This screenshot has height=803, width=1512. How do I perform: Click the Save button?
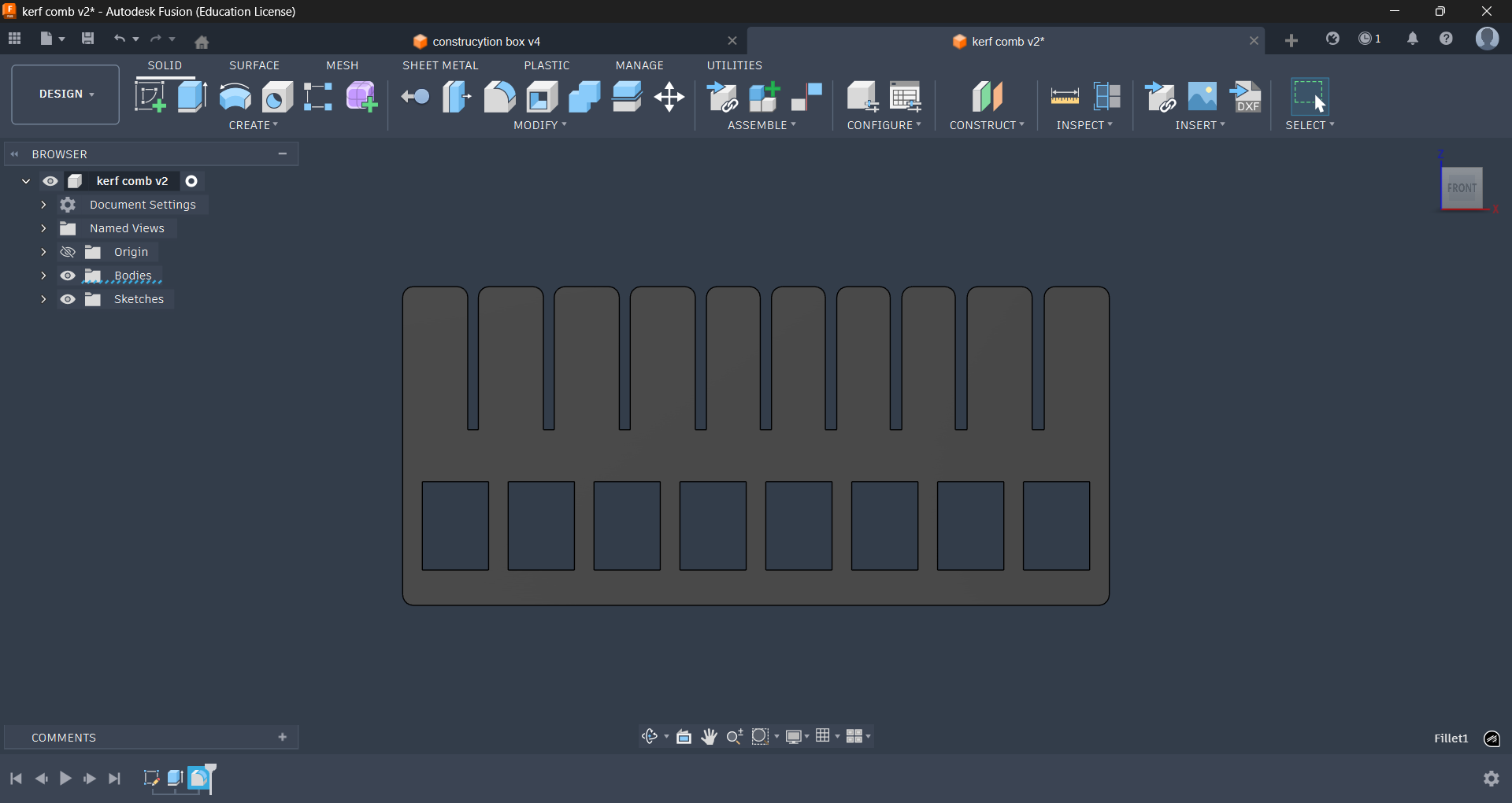coord(87,39)
